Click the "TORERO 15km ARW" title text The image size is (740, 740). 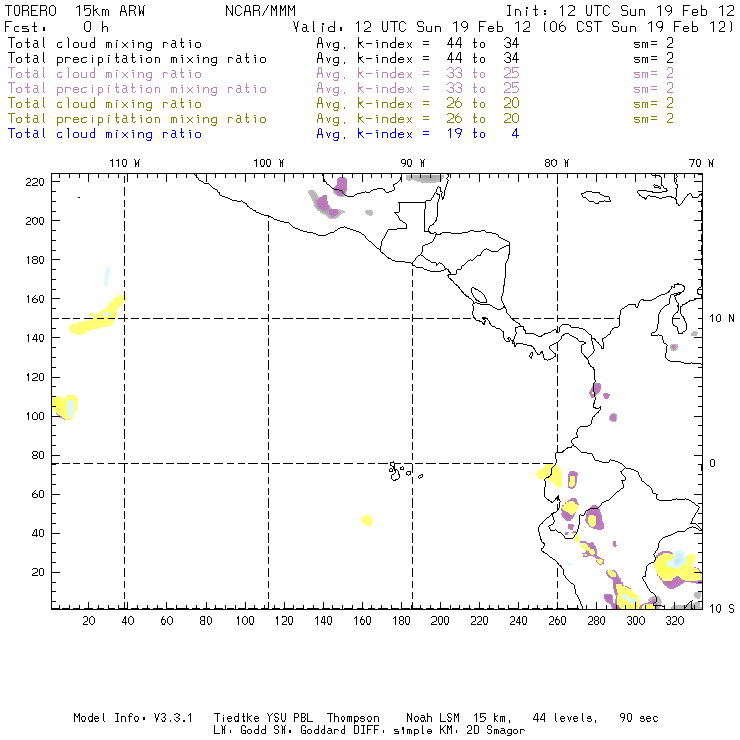pyautogui.click(x=75, y=11)
